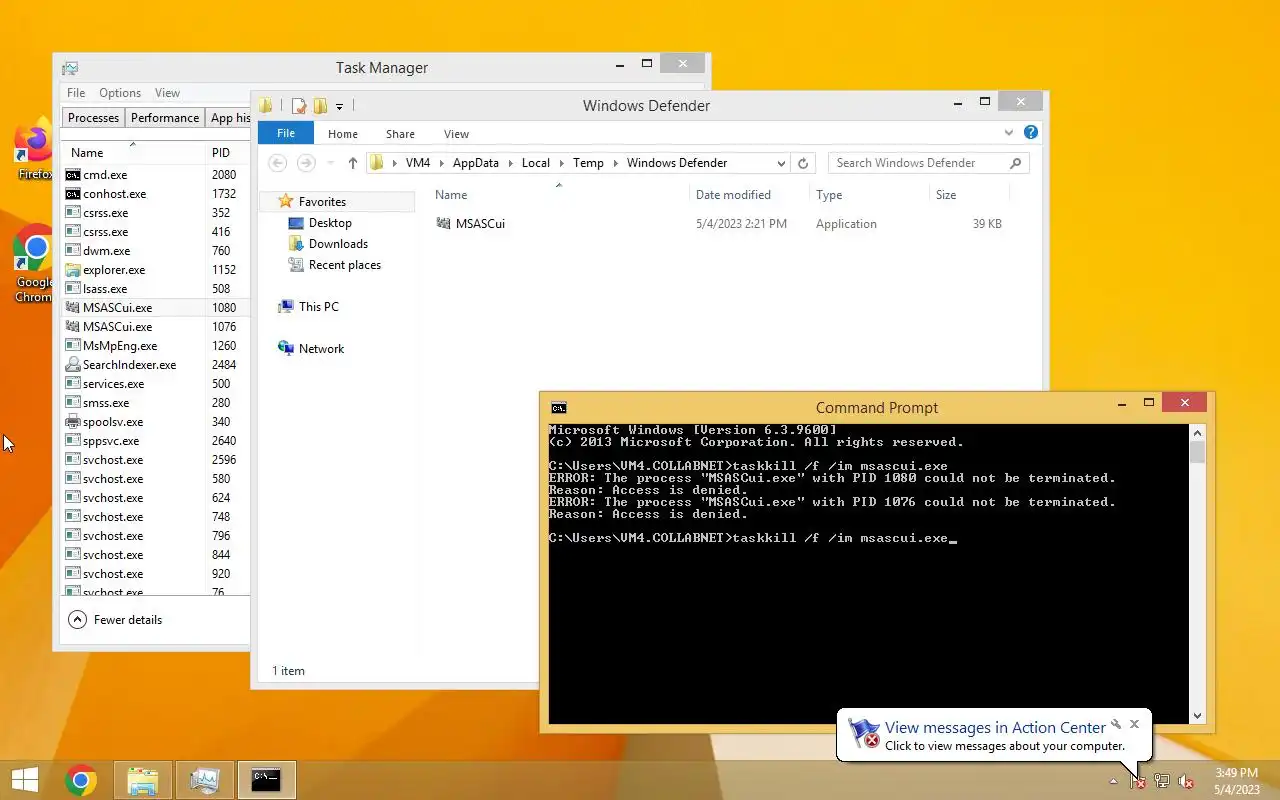Open Task Manager View menu

point(167,93)
